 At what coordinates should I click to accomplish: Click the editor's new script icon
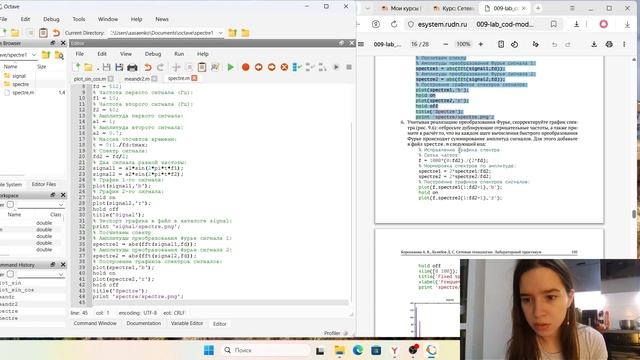click(x=76, y=67)
